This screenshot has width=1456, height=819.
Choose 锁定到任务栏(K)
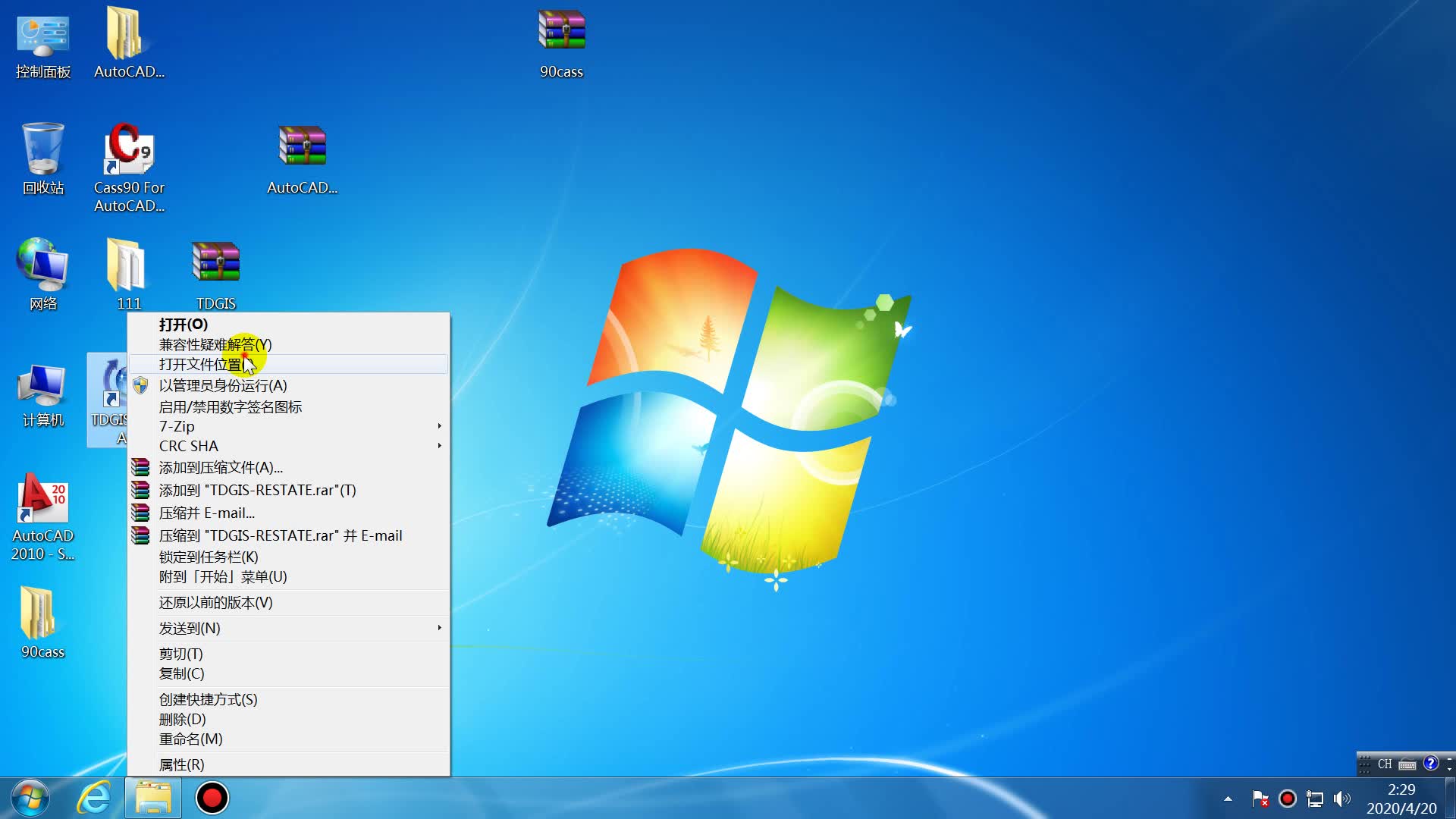[x=289, y=557]
